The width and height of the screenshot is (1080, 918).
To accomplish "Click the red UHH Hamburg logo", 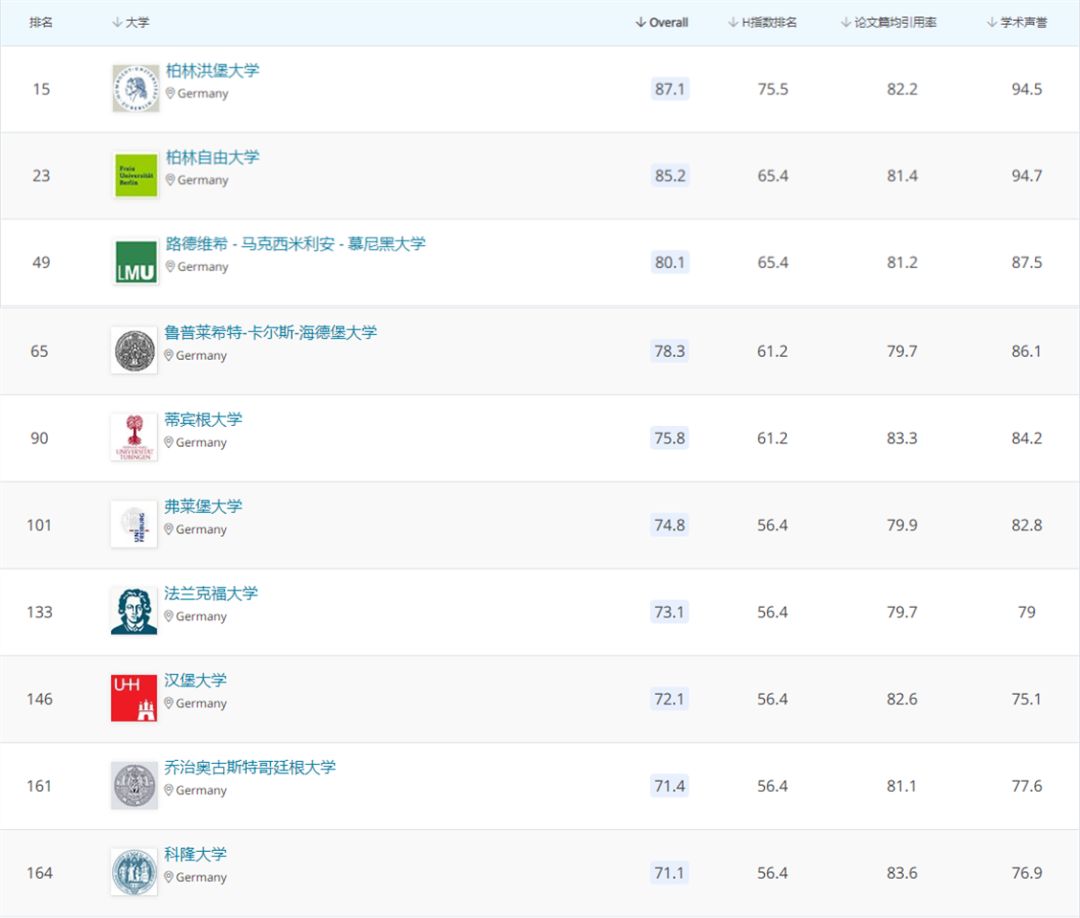I will click(134, 698).
